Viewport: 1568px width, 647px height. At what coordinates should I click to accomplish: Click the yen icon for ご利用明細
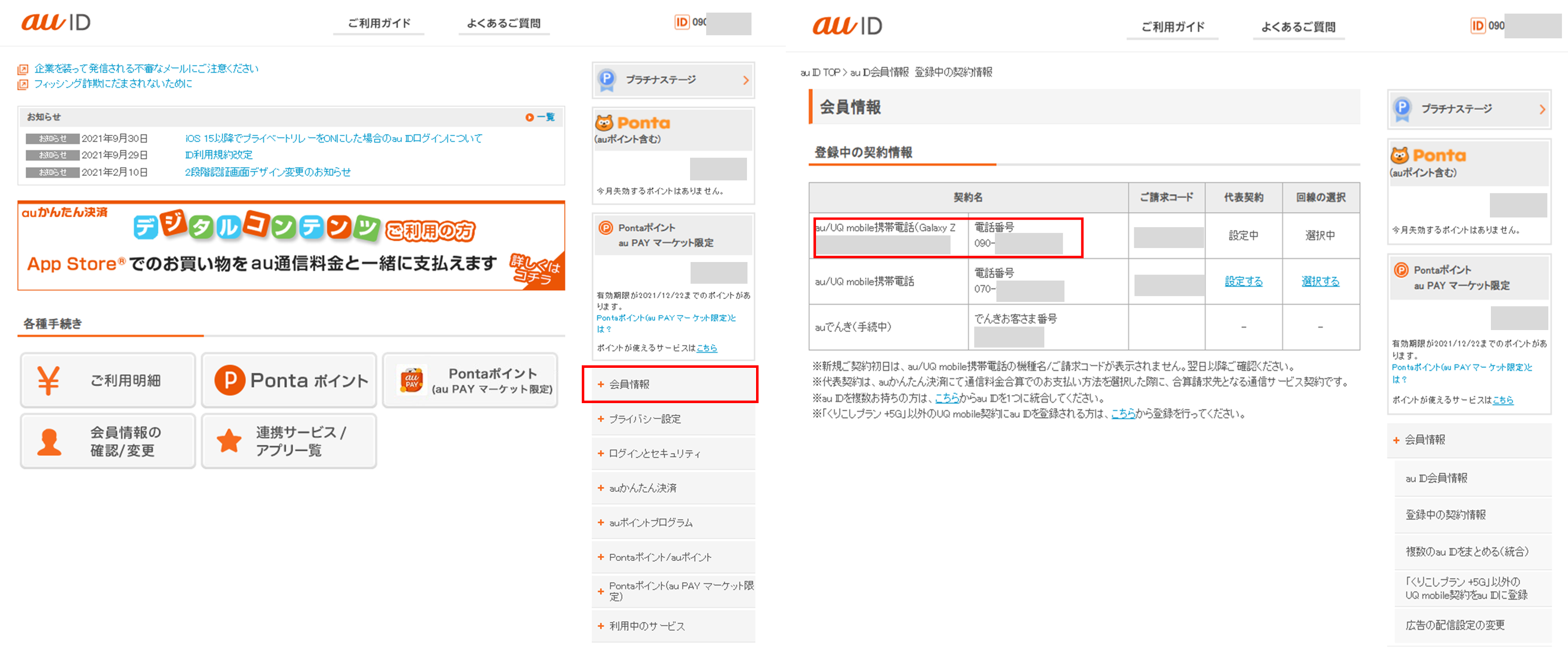click(x=48, y=380)
